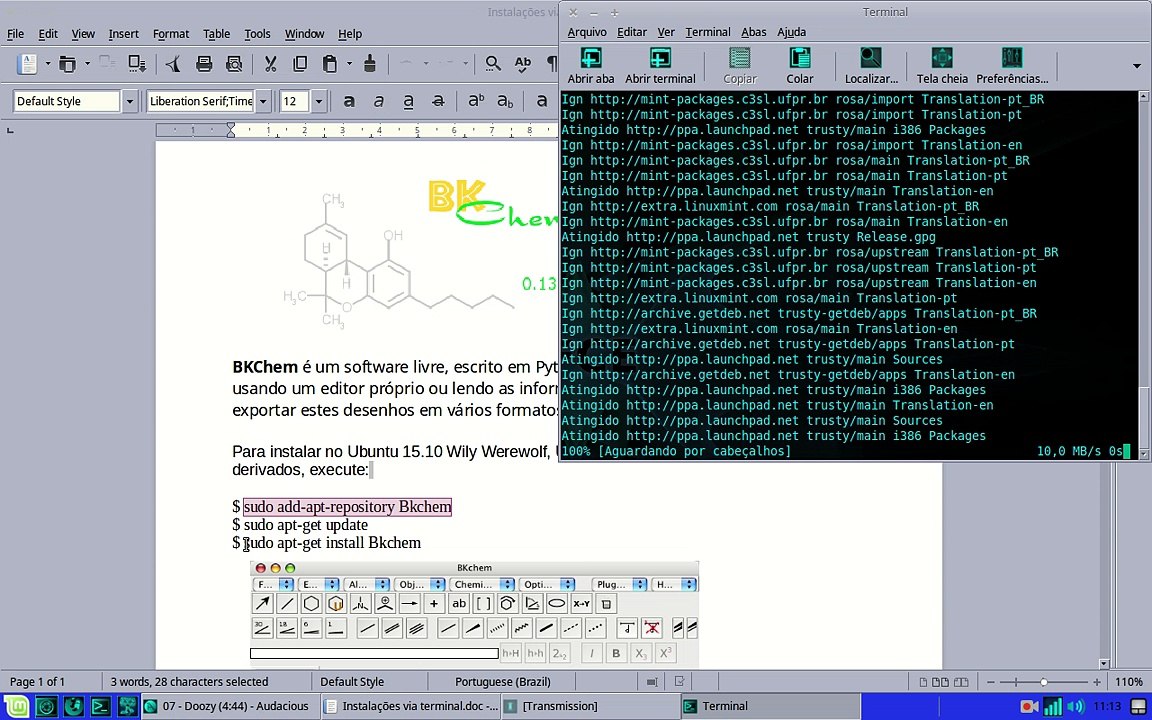Screen dimensions: 1152x720
Task: Launch terminal from taskbar quick-launch icon
Action: click(101, 706)
